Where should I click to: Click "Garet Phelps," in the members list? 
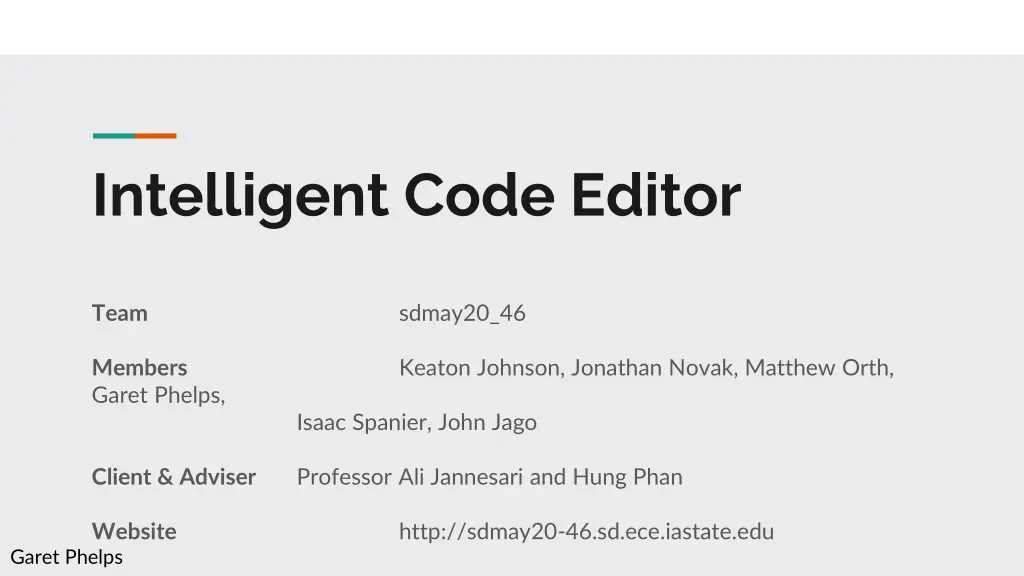pyautogui.click(x=159, y=396)
